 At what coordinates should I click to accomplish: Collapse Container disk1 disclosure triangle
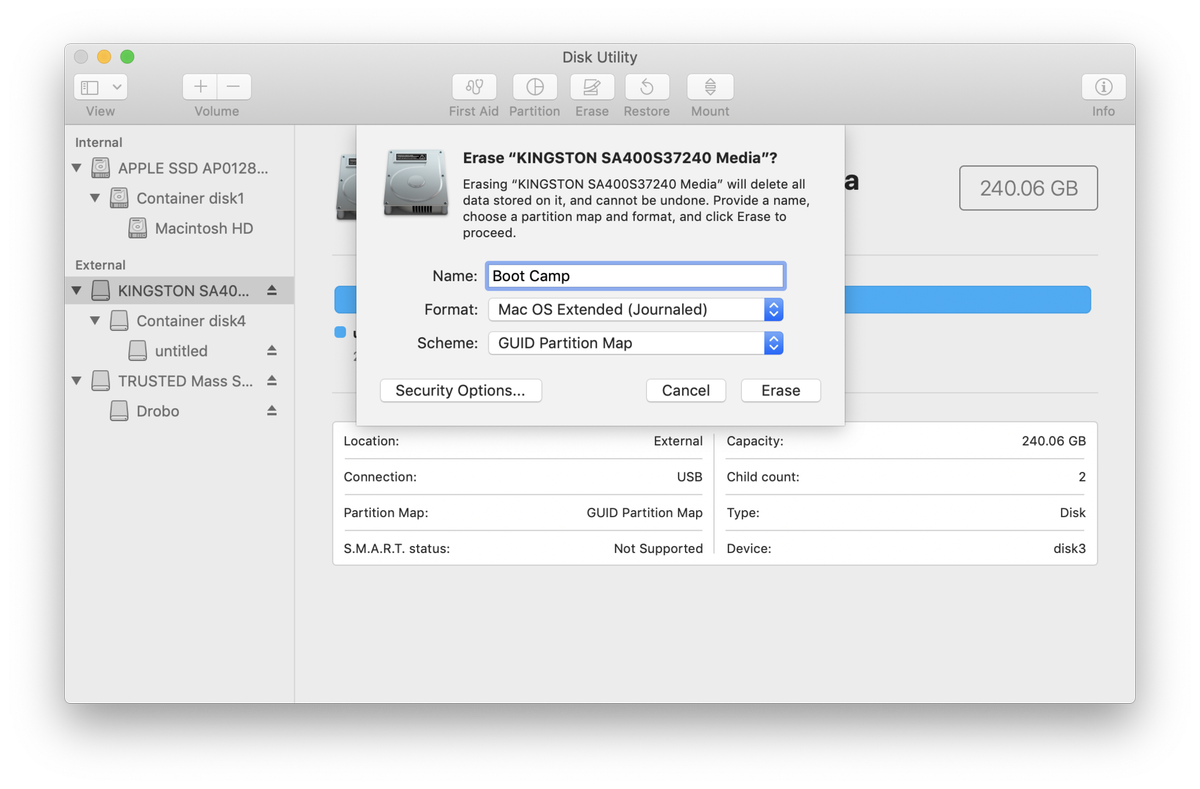[x=96, y=198]
